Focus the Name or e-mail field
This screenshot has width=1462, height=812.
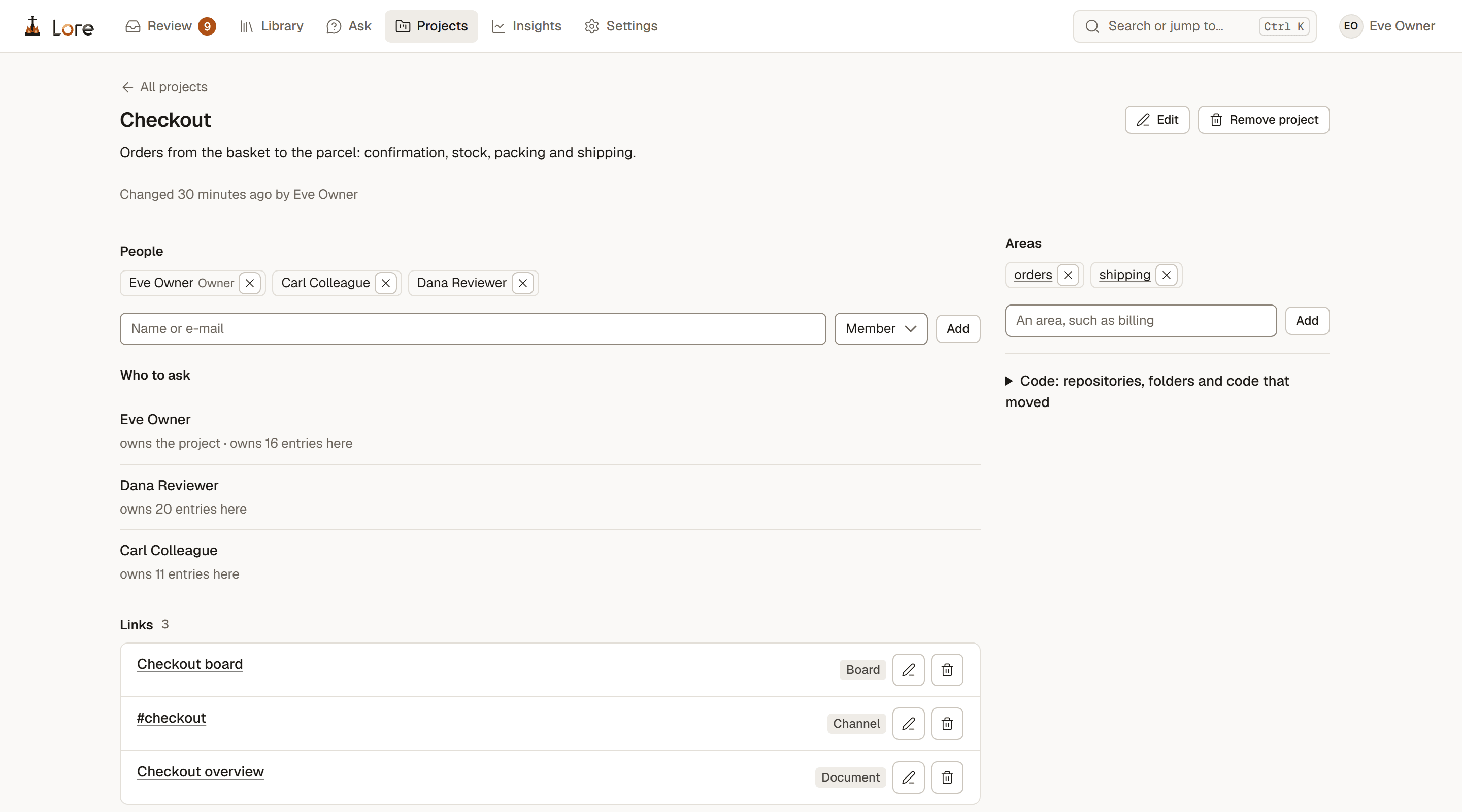(473, 328)
